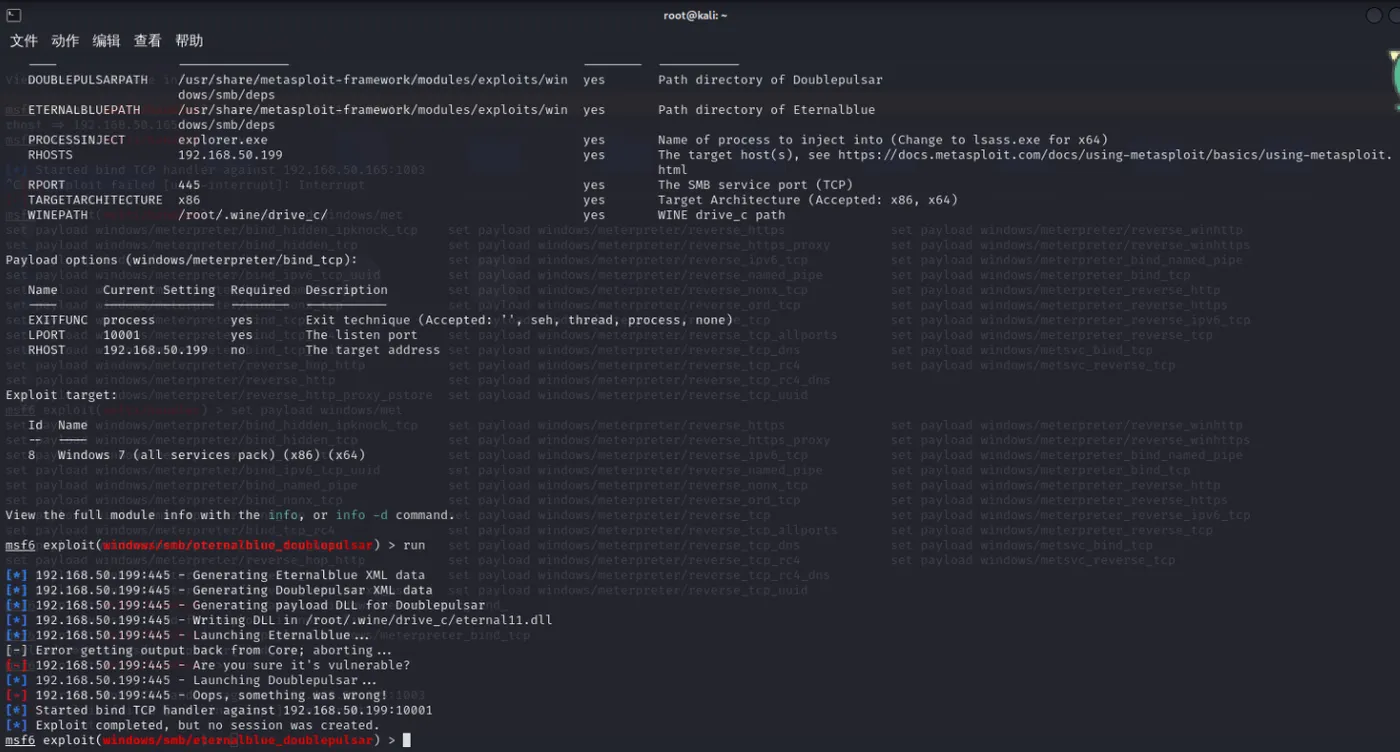Image resolution: width=1400 pixels, height=752 pixels.
Task: Click the 'The listen port' description
Action: [362, 335]
